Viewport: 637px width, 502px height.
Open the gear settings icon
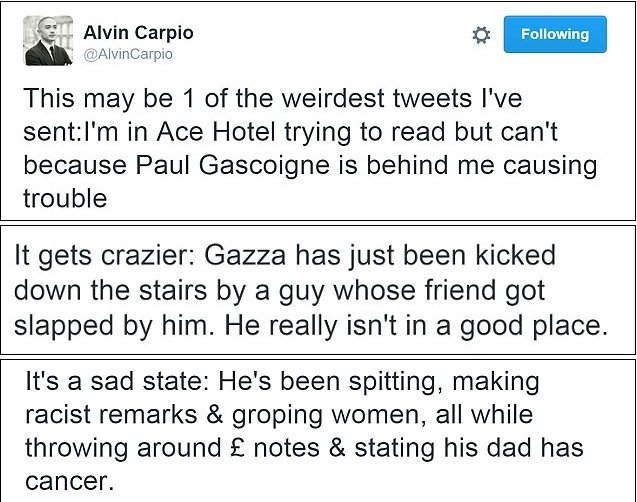click(481, 35)
